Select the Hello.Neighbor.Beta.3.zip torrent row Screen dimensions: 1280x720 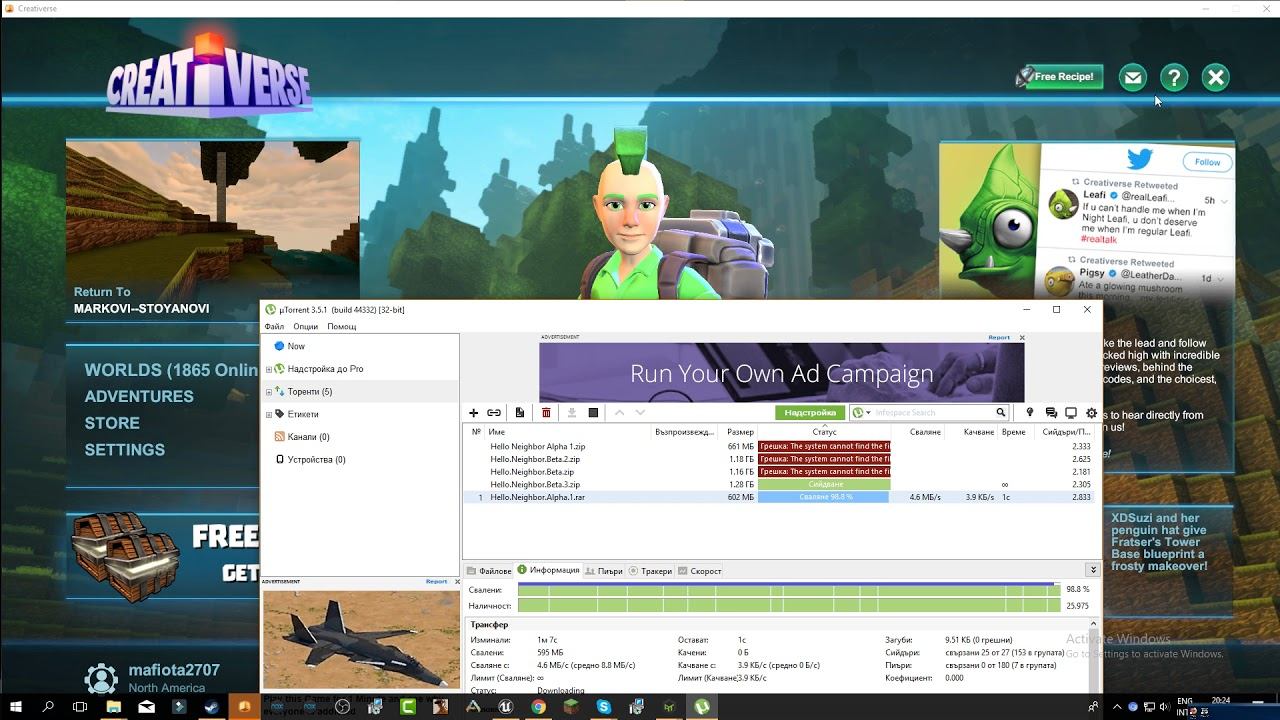click(x=779, y=484)
